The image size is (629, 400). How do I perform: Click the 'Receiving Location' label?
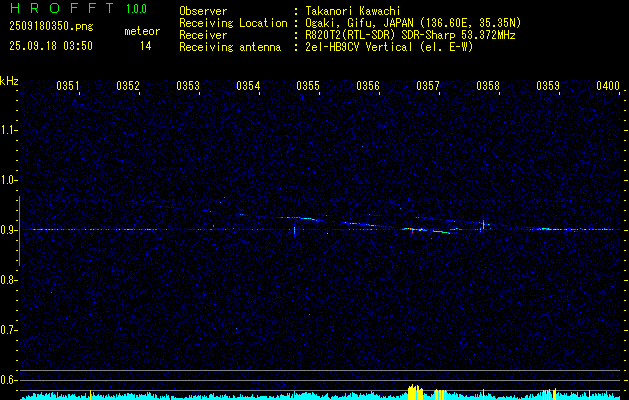(x=233, y=23)
